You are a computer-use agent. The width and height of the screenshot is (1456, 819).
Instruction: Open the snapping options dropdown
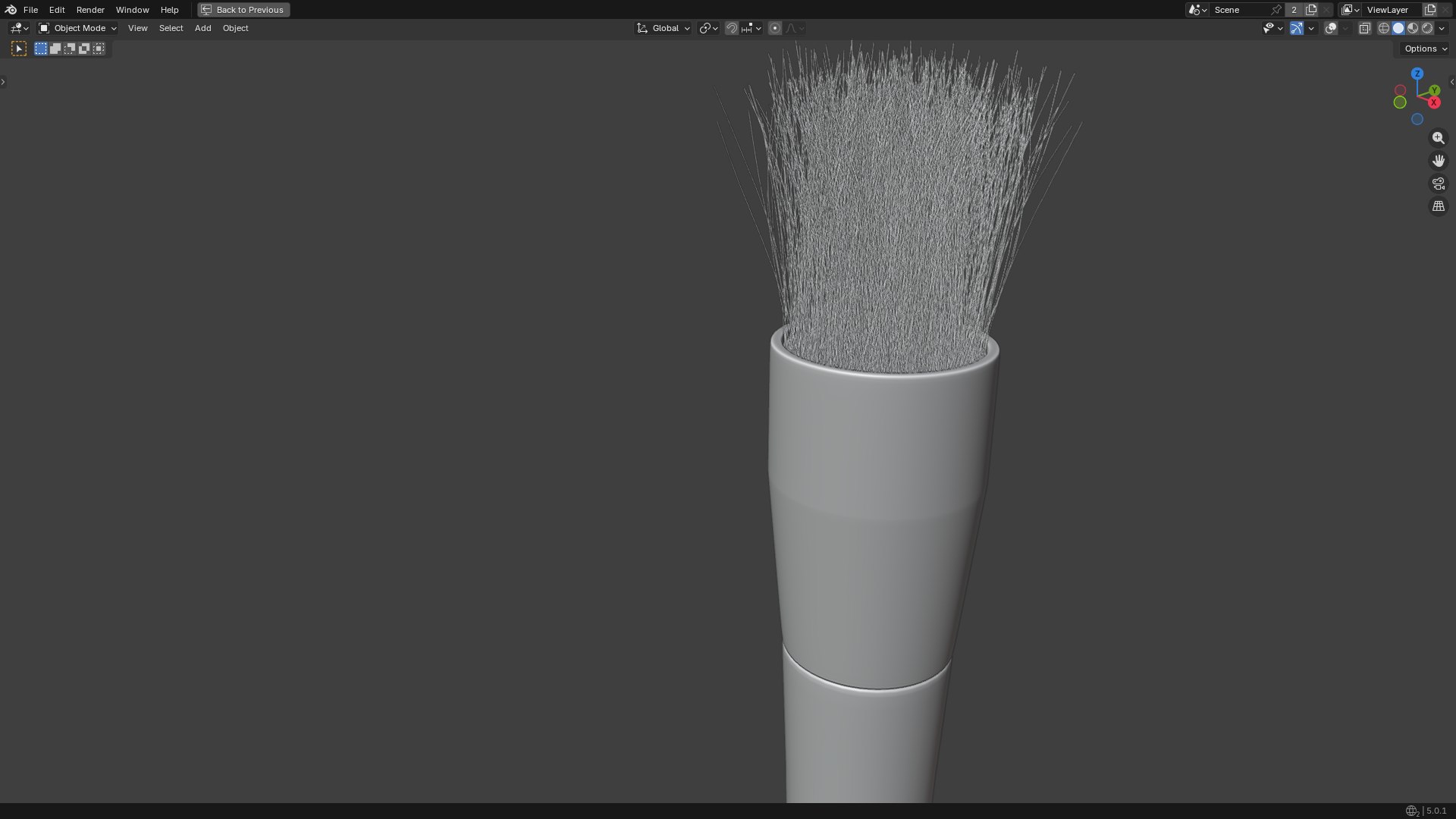click(x=752, y=28)
